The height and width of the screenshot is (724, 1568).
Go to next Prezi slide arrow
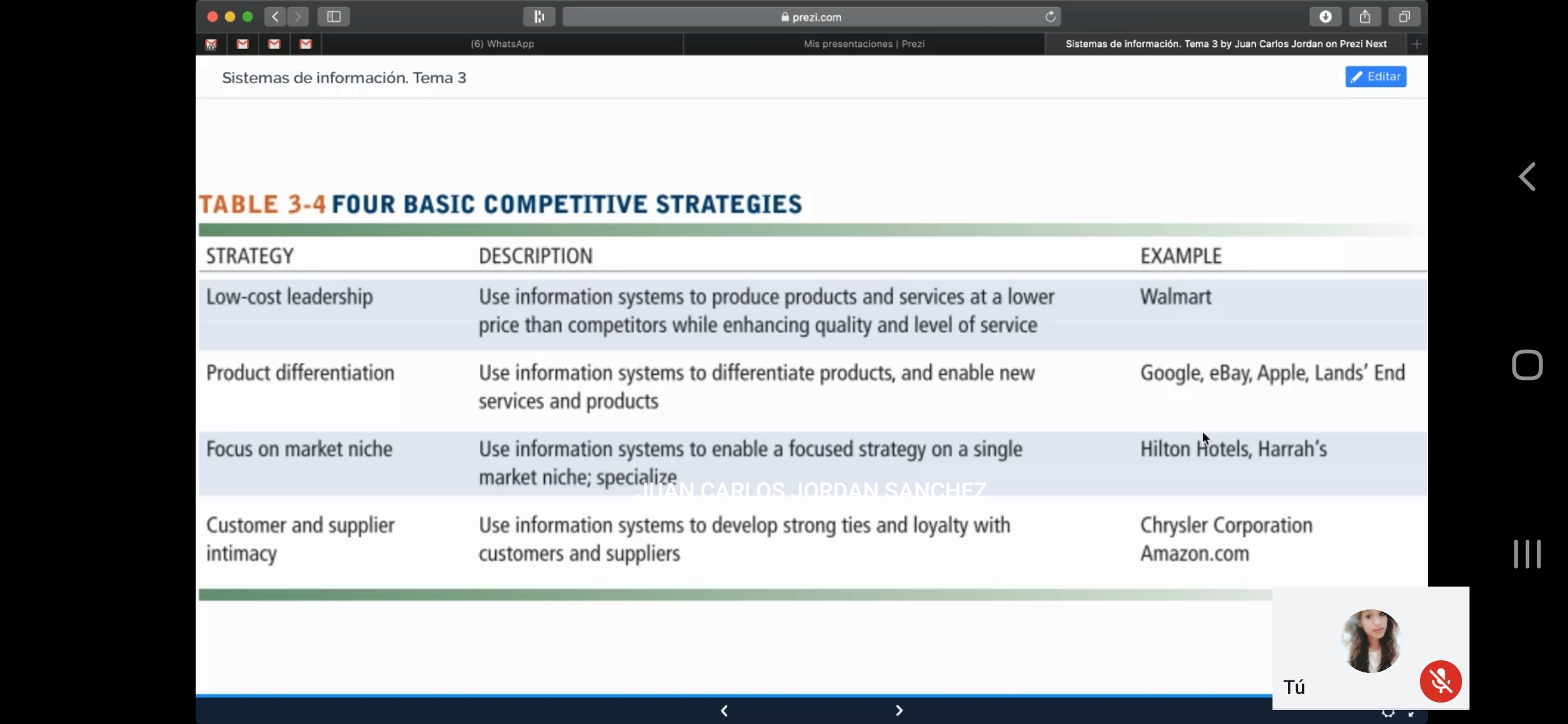(x=899, y=711)
